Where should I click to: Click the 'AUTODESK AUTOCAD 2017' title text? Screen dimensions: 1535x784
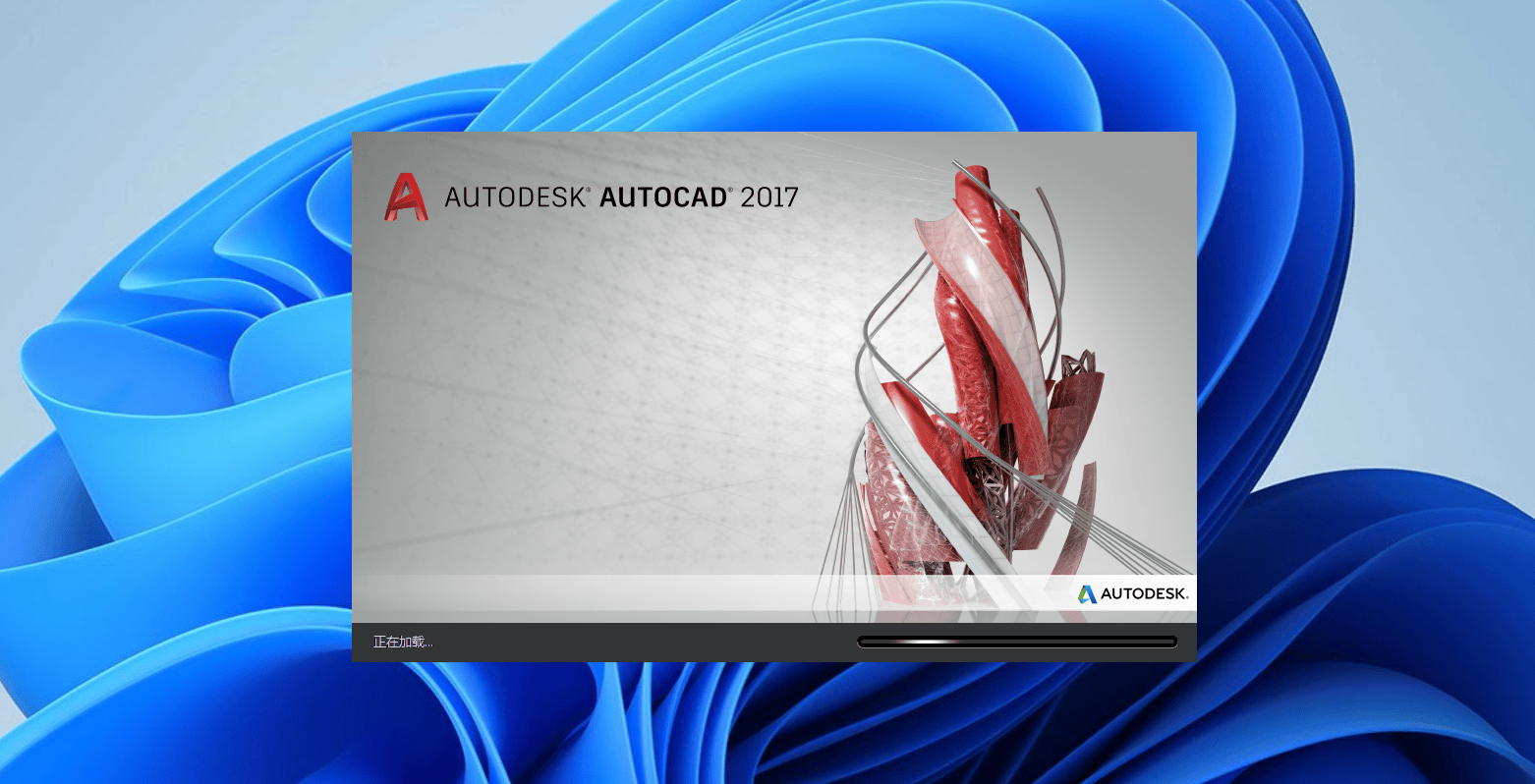coord(621,196)
